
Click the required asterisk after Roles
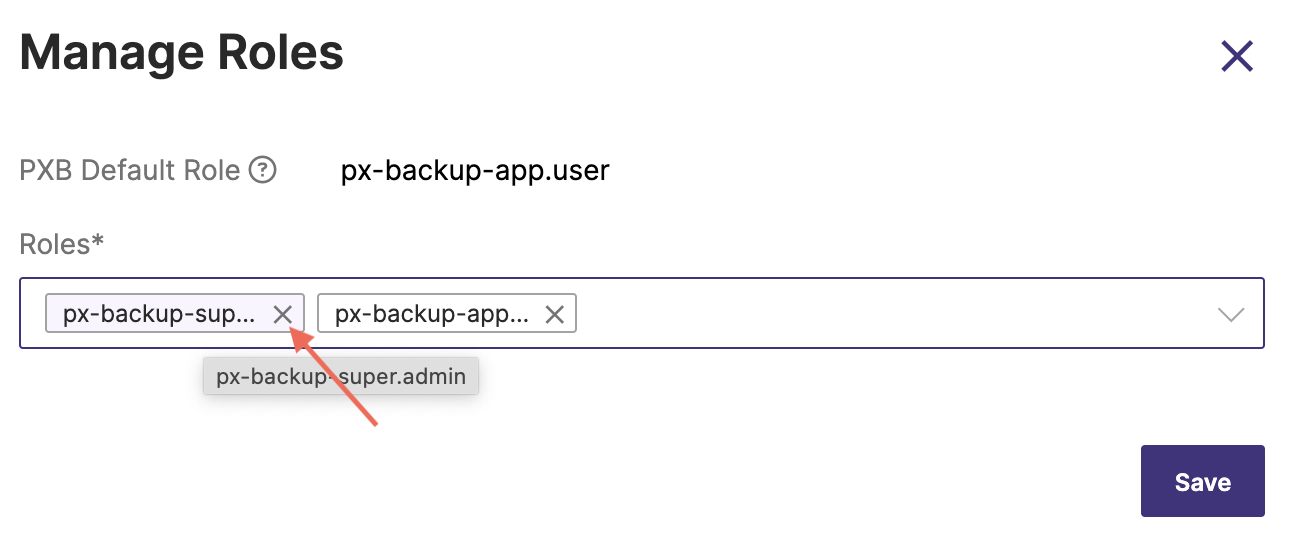click(x=98, y=242)
